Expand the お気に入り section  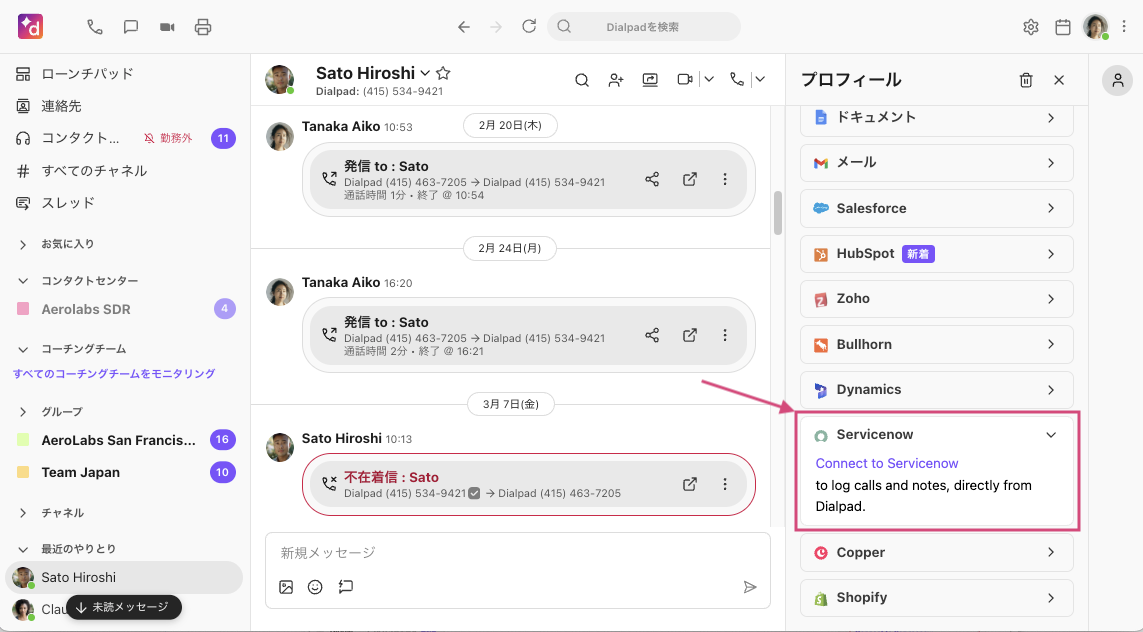pos(23,244)
